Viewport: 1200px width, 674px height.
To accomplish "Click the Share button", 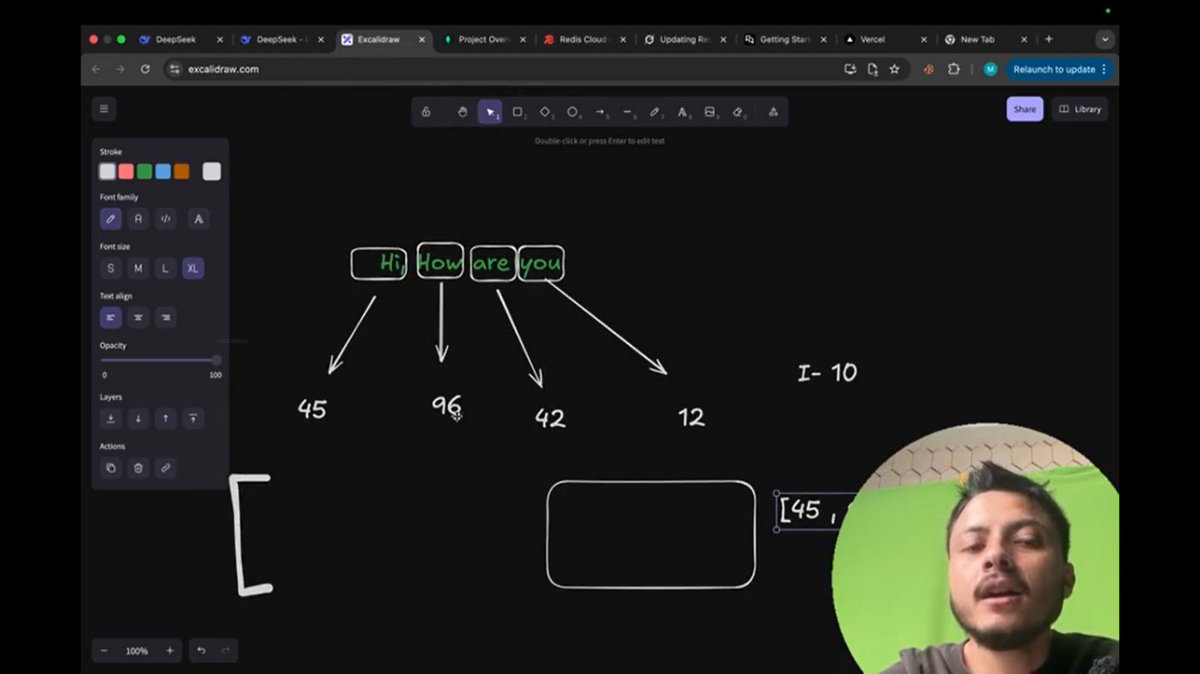I will (x=1025, y=109).
